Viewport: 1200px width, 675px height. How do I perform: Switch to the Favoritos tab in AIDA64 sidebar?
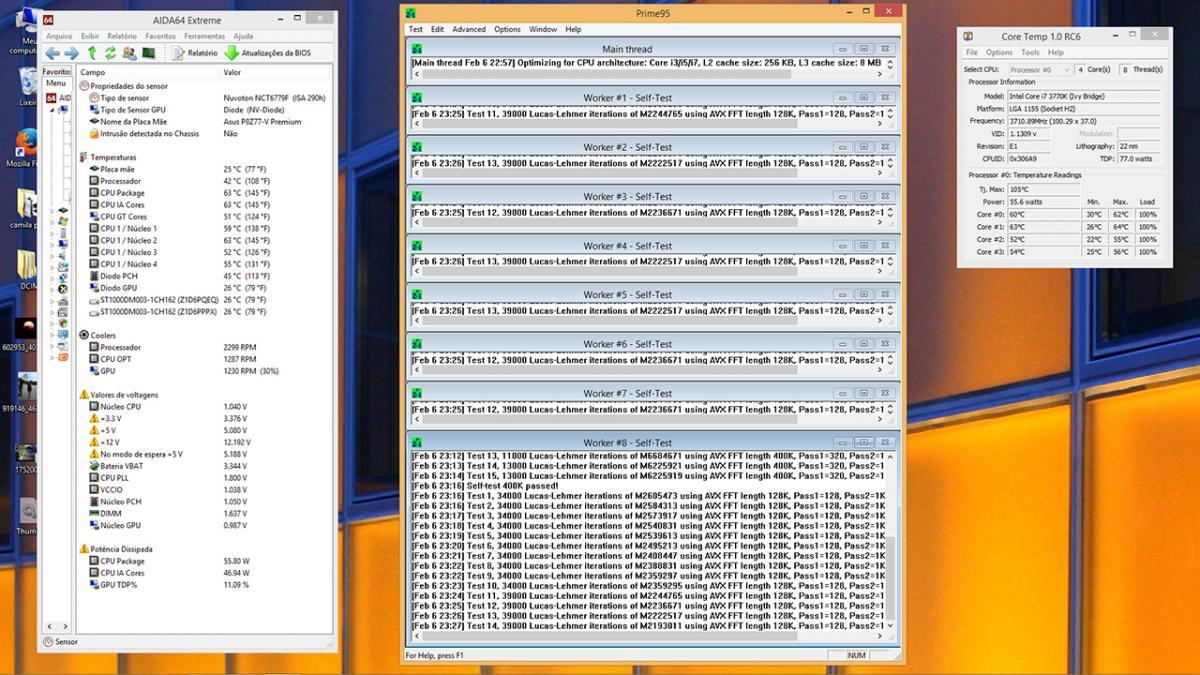click(x=57, y=72)
